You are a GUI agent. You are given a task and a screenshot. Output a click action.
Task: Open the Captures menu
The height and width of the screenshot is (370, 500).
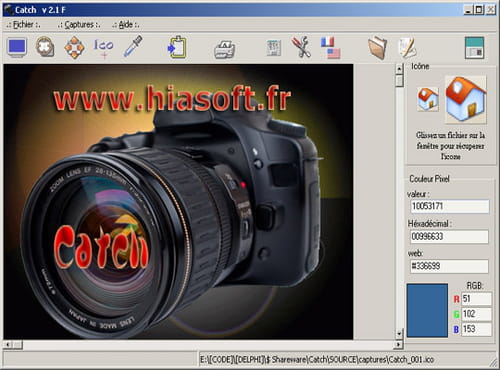79,25
